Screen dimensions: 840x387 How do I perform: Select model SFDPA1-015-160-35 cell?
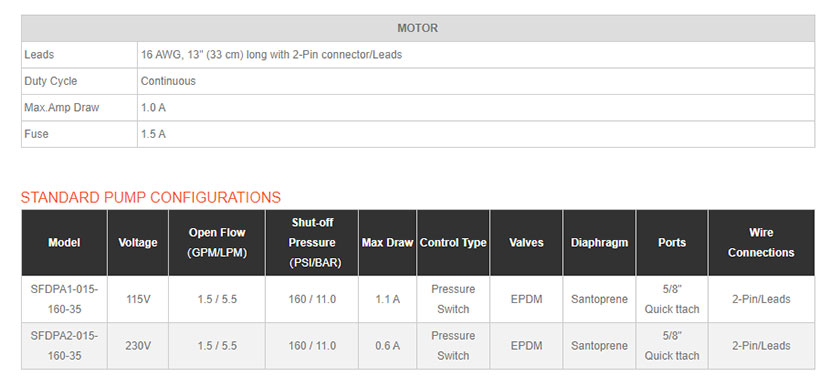[64, 299]
